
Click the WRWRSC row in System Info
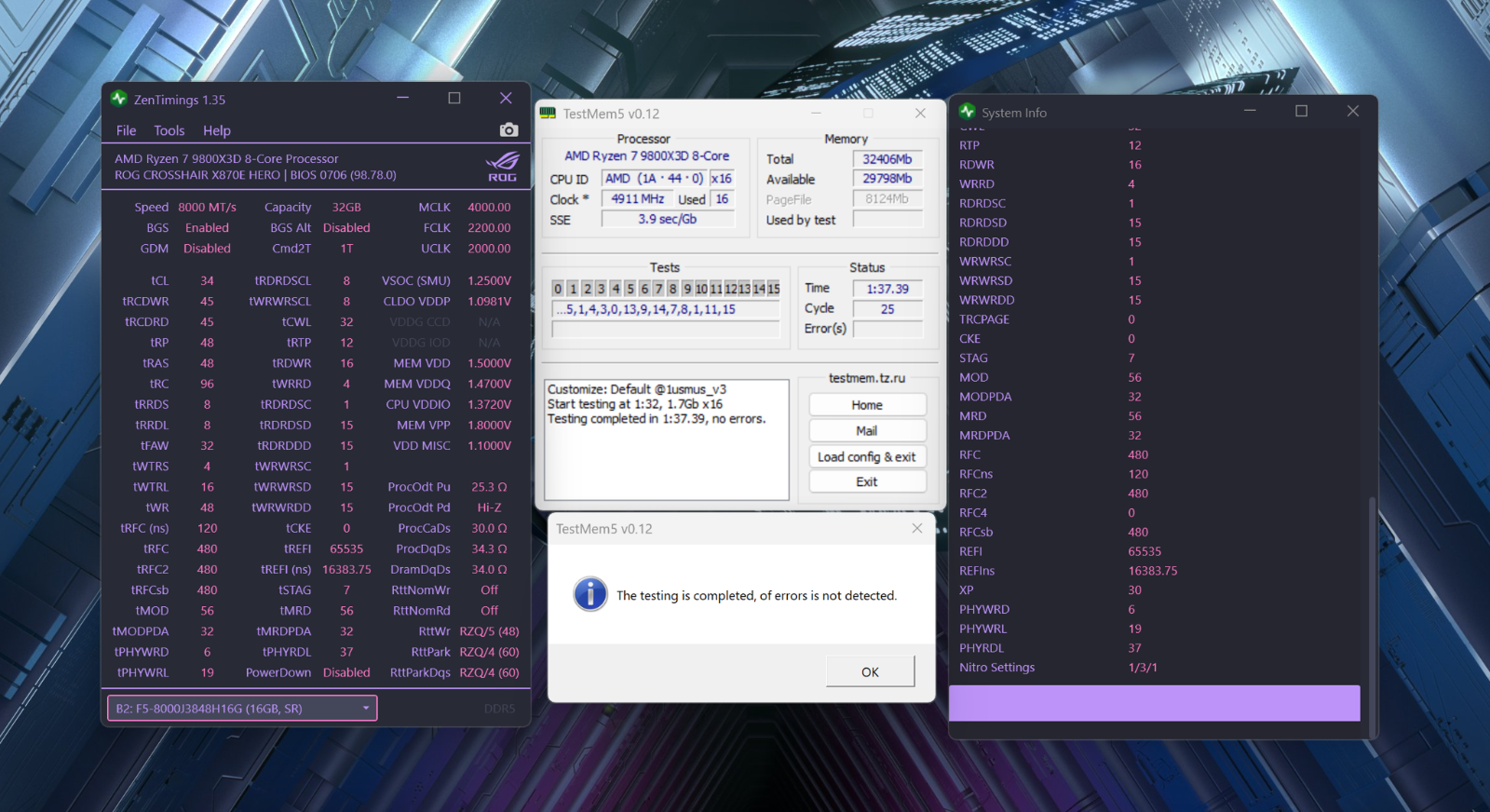pos(1155,262)
